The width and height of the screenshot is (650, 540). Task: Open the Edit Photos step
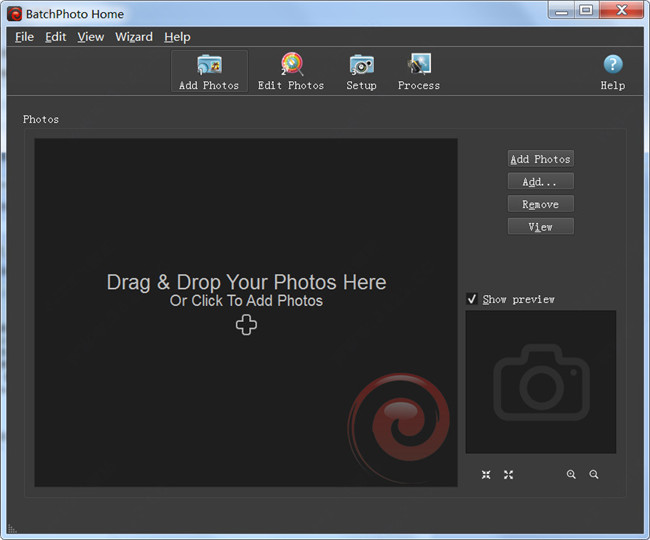[291, 72]
